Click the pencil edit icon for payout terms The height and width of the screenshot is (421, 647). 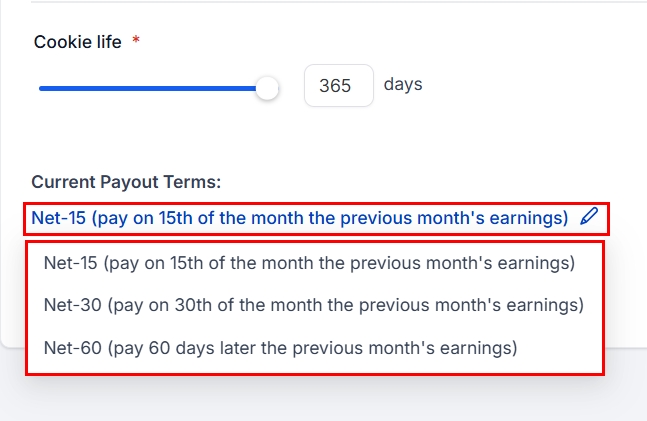coord(589,216)
